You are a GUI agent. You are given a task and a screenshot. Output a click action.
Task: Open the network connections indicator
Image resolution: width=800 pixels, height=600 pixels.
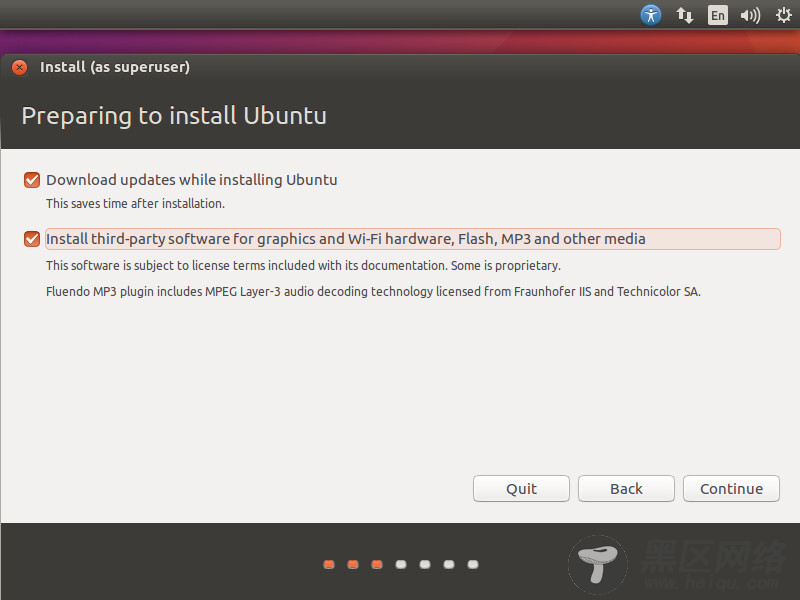point(685,15)
